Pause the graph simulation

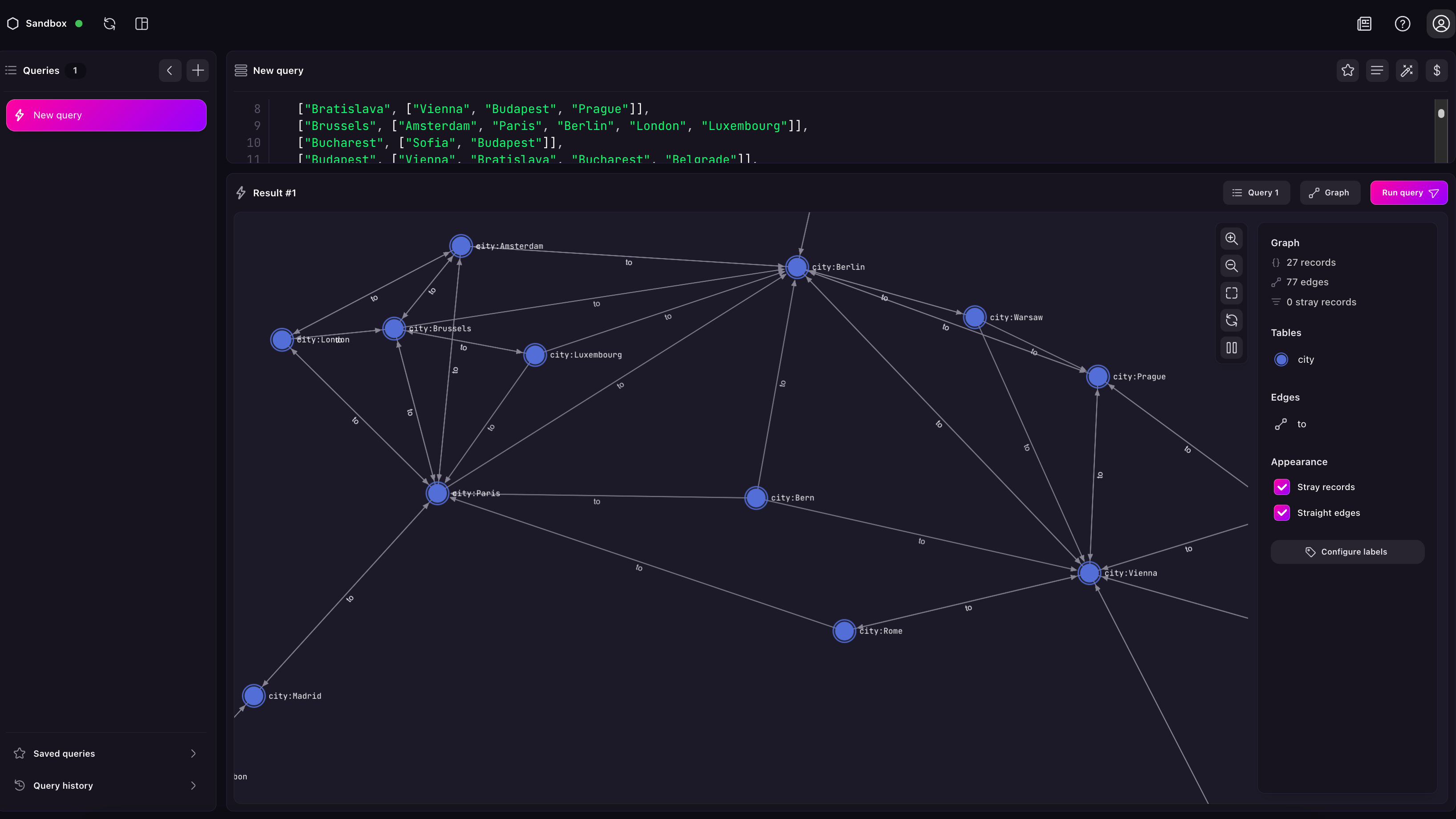(x=1232, y=348)
